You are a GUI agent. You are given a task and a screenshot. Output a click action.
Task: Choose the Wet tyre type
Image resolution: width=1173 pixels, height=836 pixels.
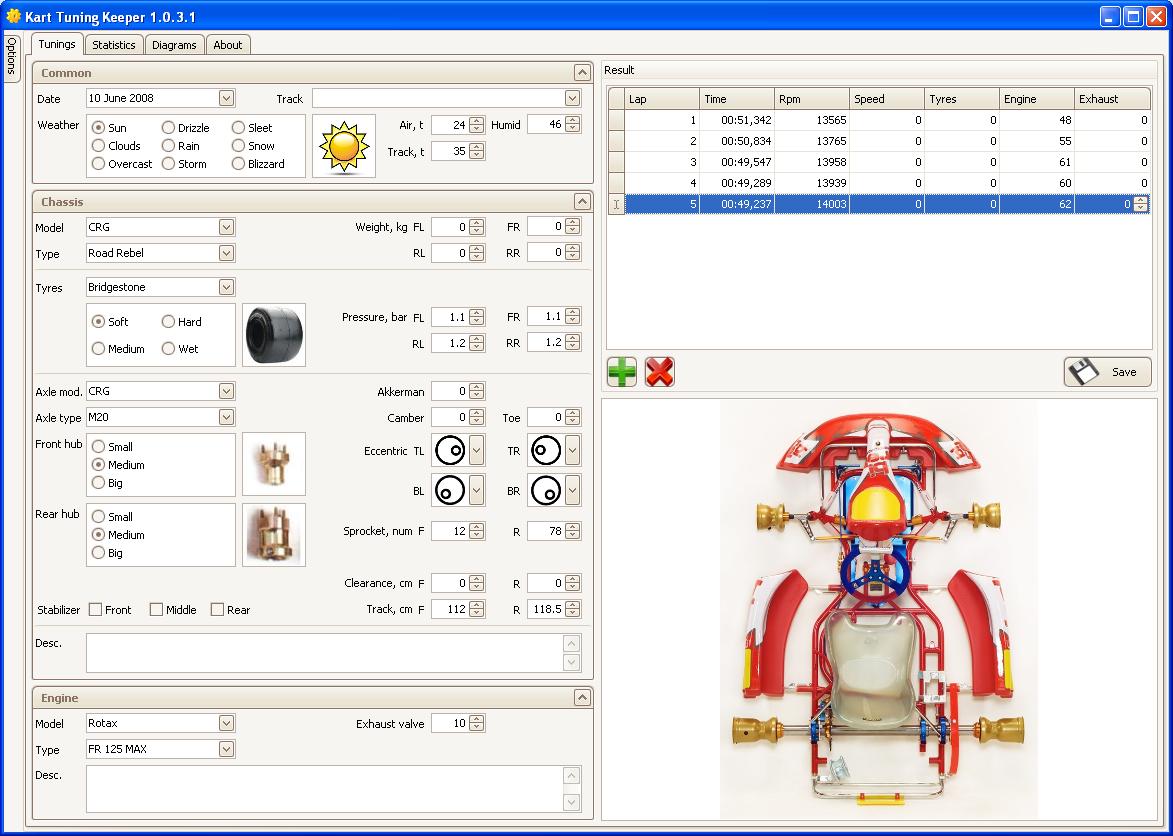tap(169, 349)
